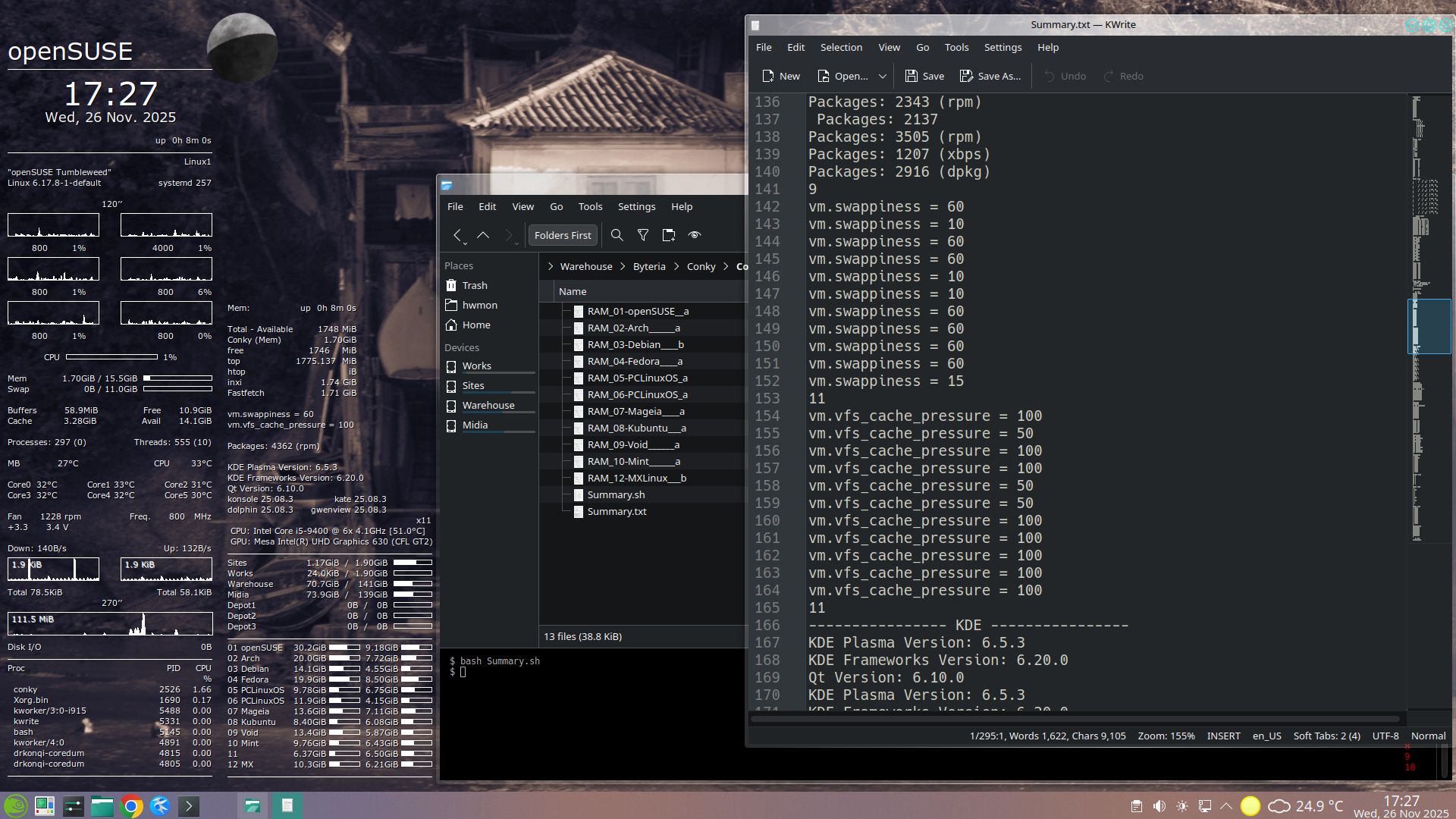Open the Go menu in Dolphin

coord(556,206)
